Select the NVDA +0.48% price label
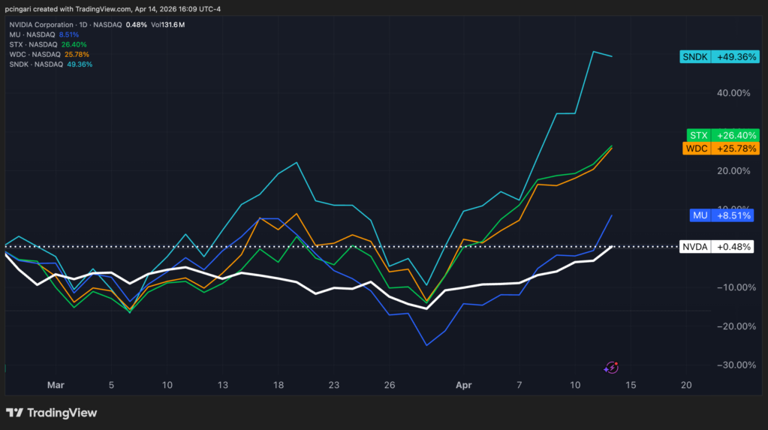The height and width of the screenshot is (430, 768). click(716, 247)
